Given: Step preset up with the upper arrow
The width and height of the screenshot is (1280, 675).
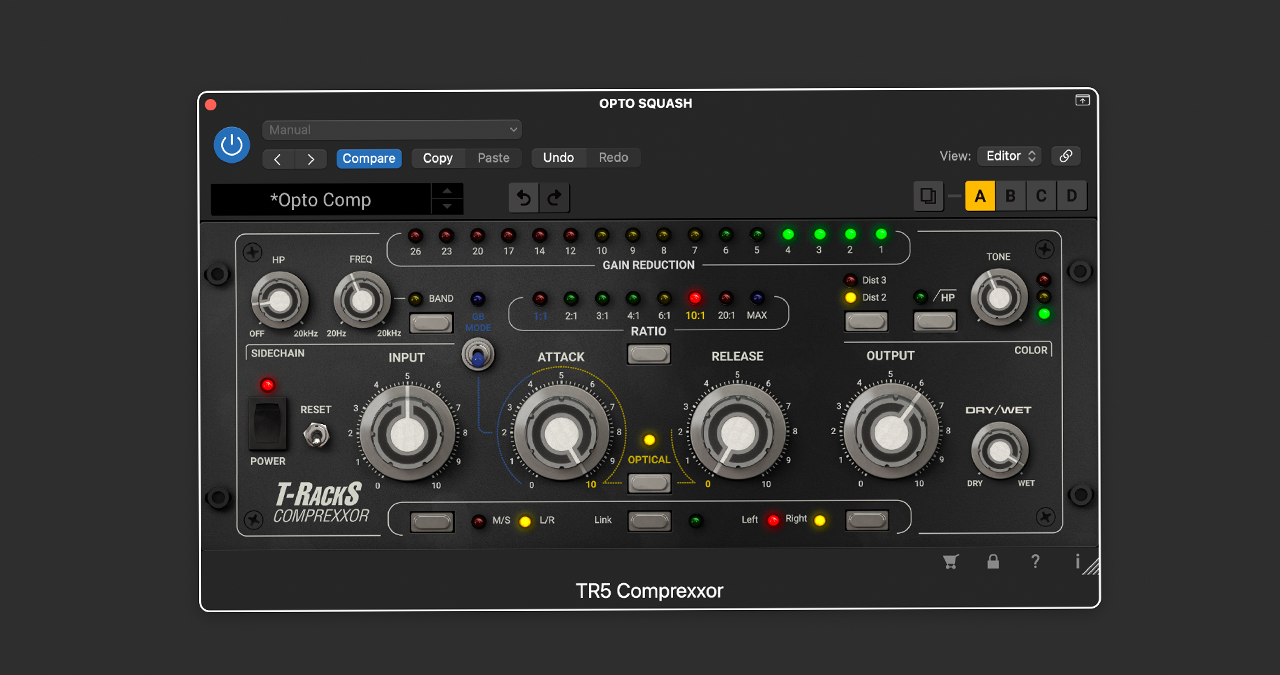Looking at the screenshot, I should coord(447,191).
